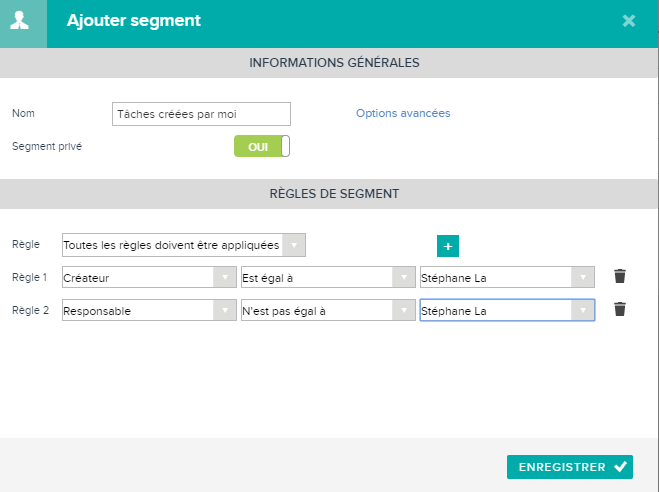Click the Nom input field
Viewport: 659px width, 492px height.
pyautogui.click(x=201, y=114)
